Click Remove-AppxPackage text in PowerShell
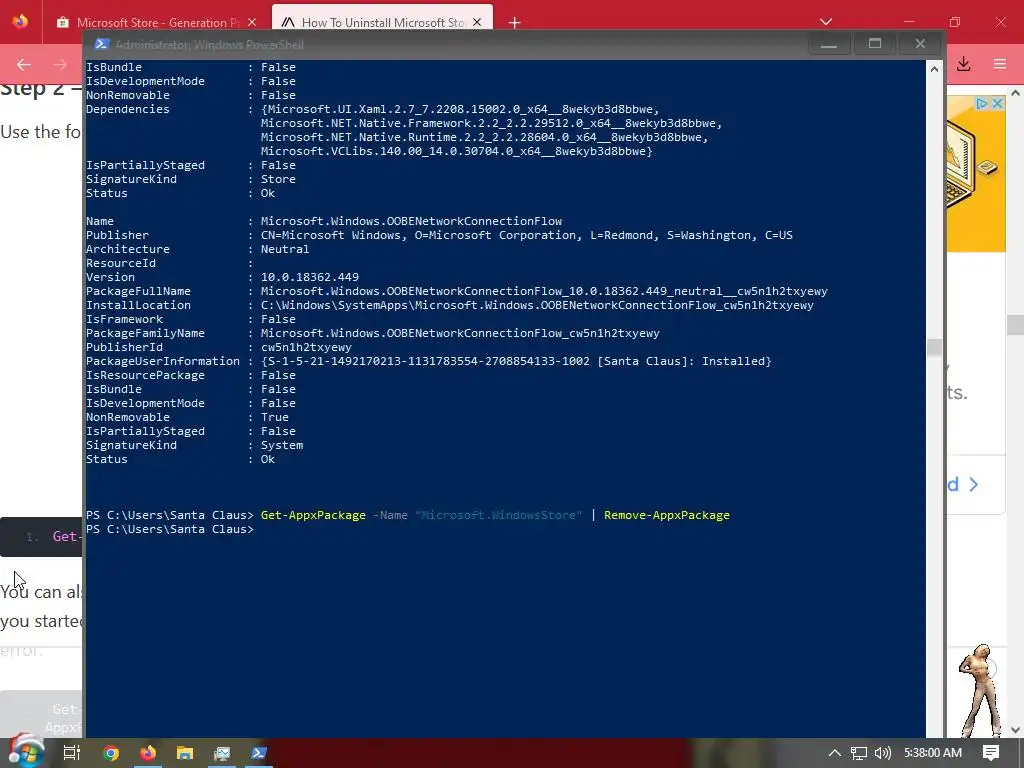 tap(667, 515)
